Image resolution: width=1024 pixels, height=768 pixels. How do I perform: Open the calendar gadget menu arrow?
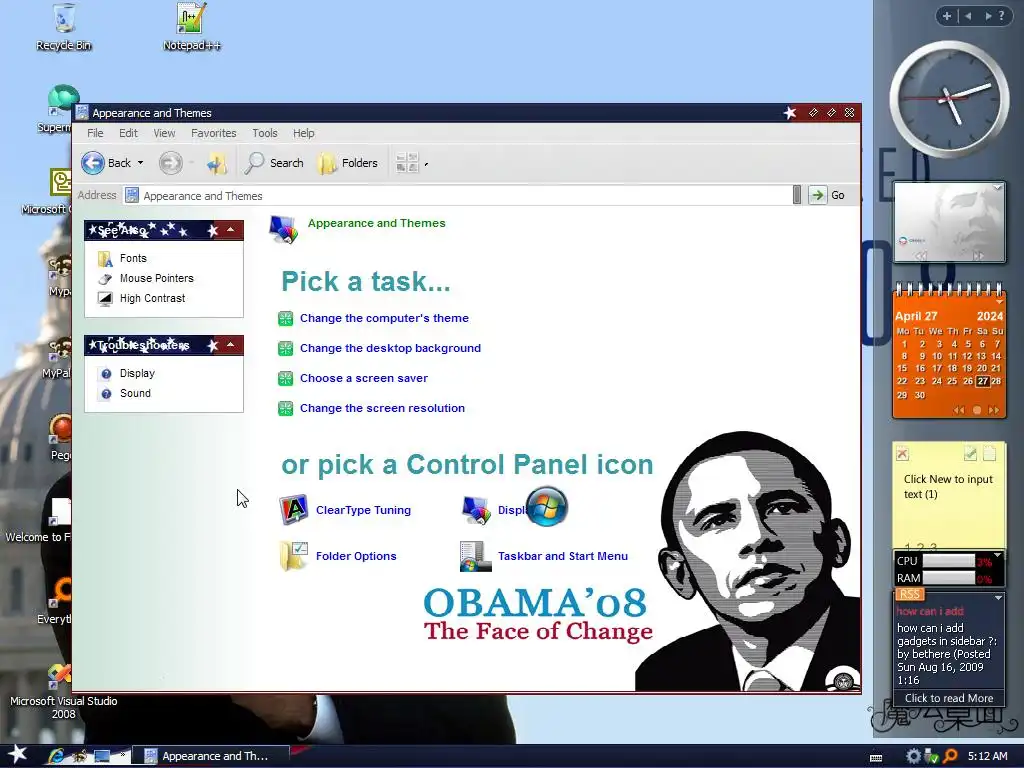click(999, 302)
